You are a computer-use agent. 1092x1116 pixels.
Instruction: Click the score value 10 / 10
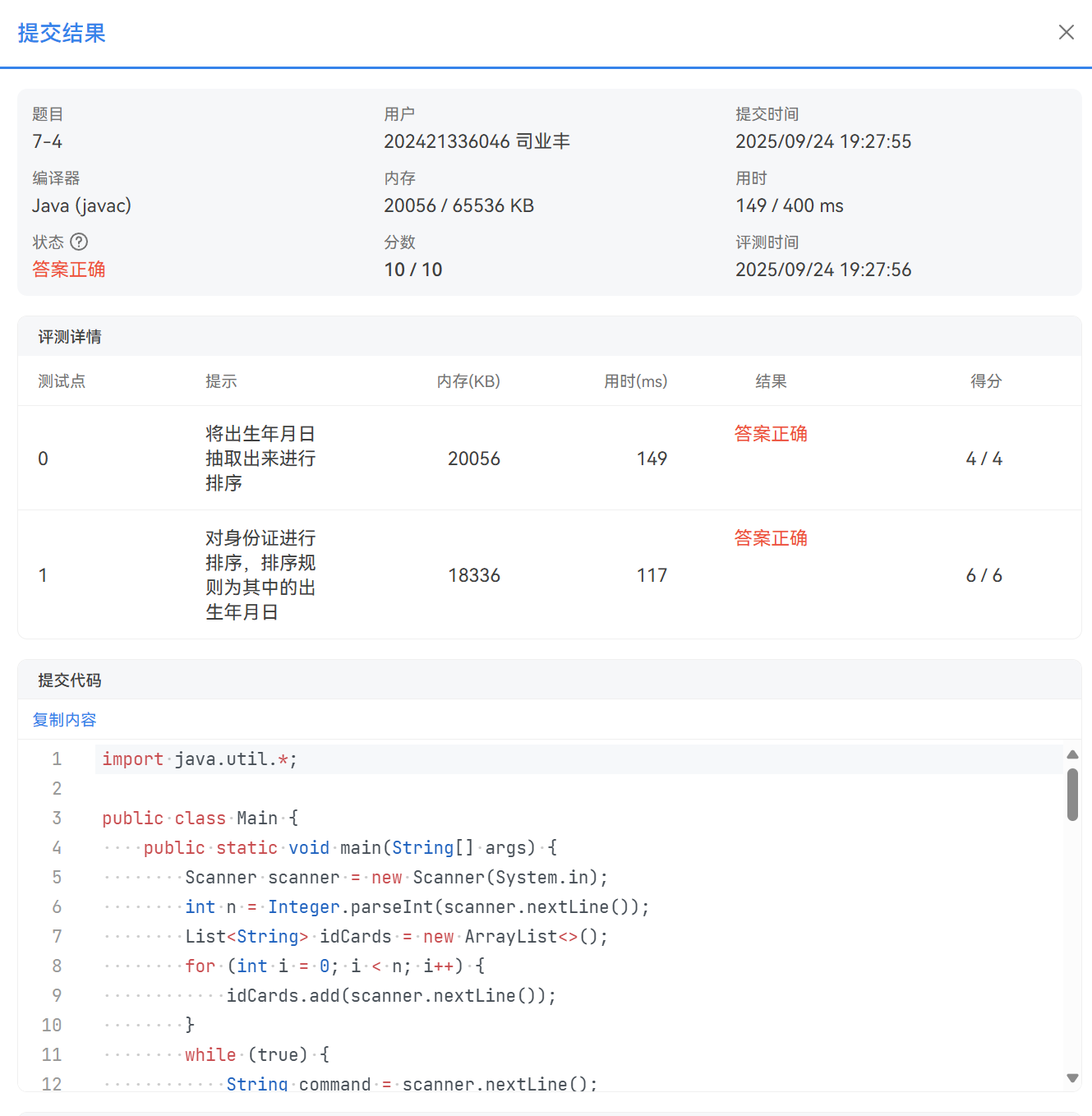[x=413, y=270]
